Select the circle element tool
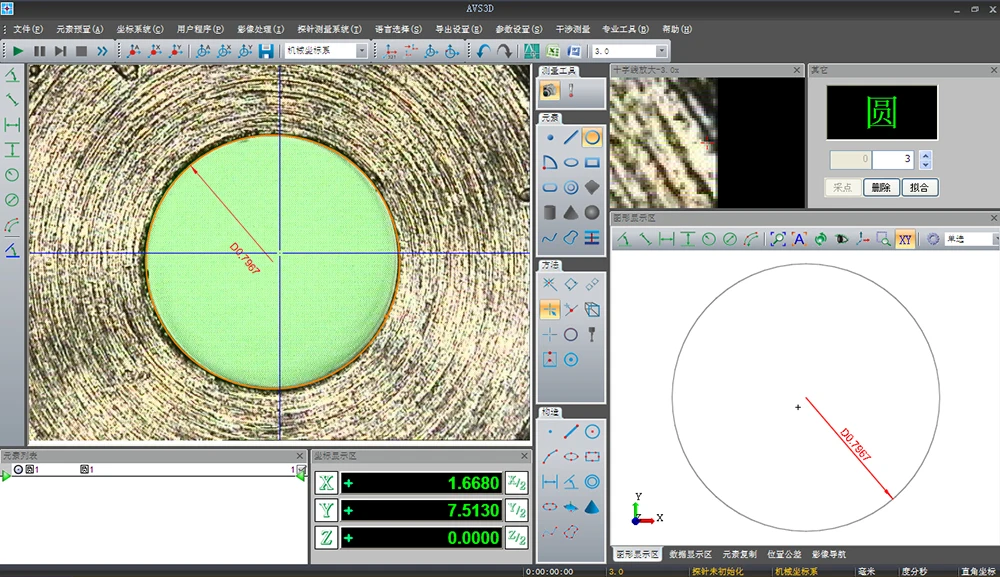 click(592, 137)
